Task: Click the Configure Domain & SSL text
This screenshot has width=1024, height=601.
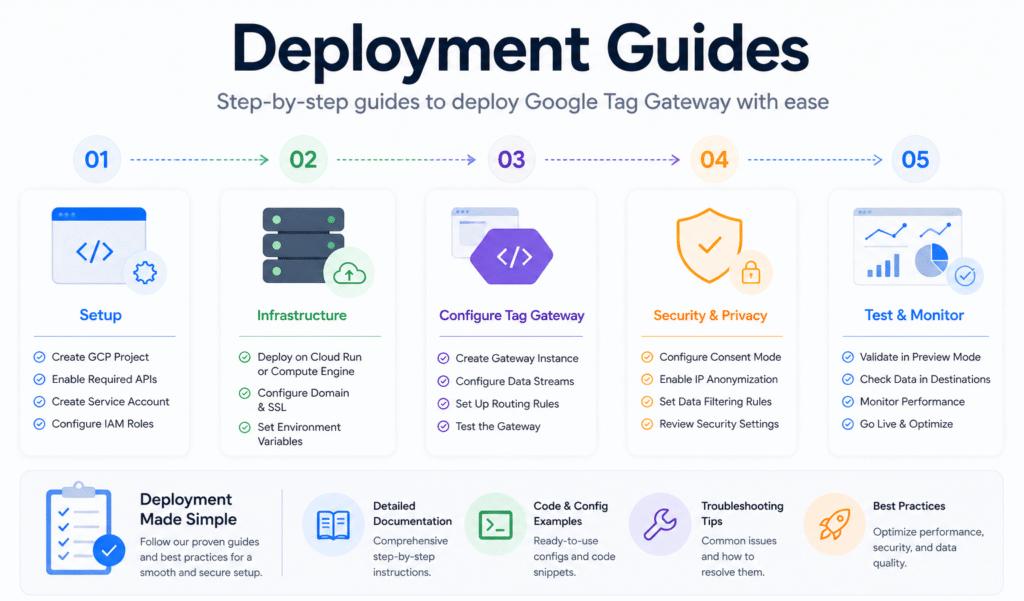Action: (x=303, y=400)
